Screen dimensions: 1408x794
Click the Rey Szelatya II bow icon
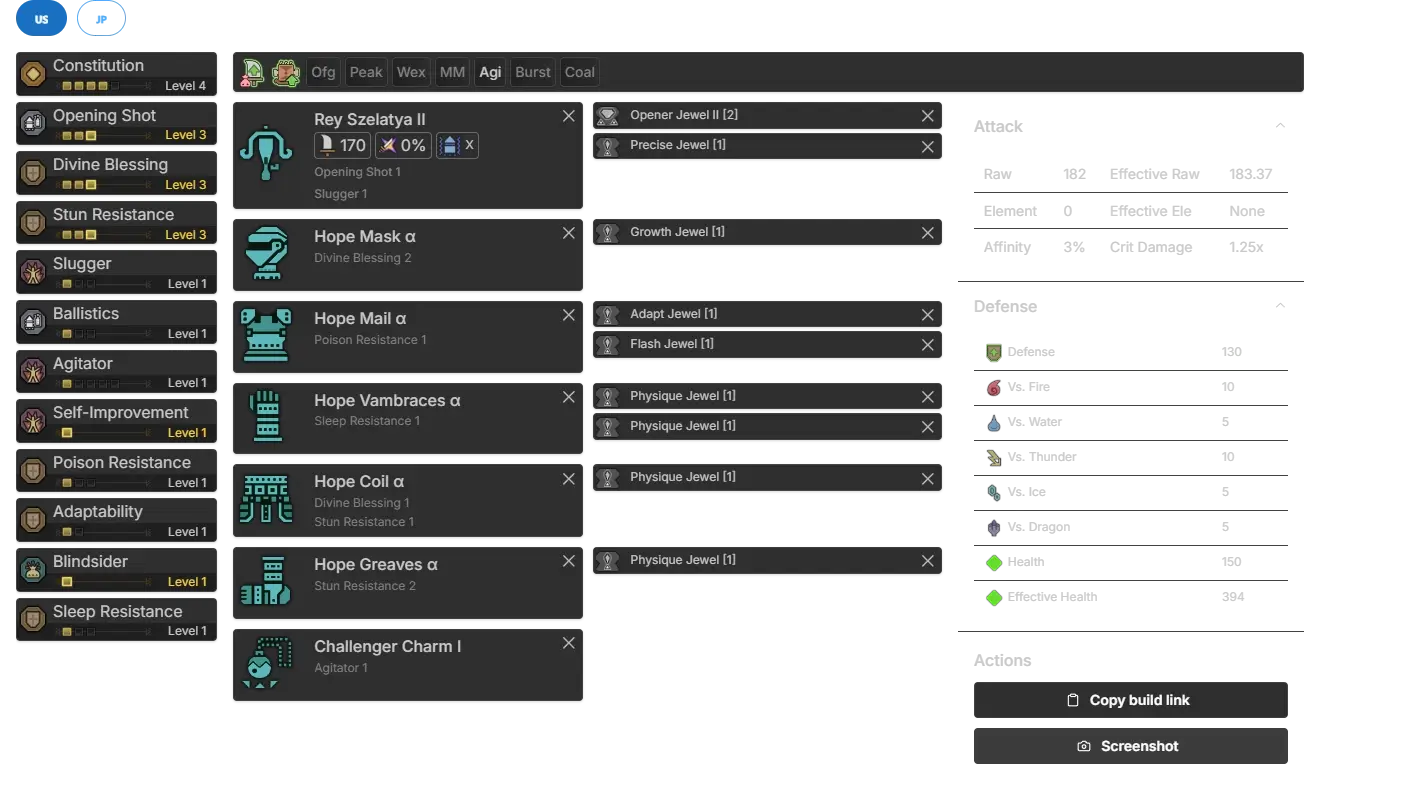tap(266, 154)
